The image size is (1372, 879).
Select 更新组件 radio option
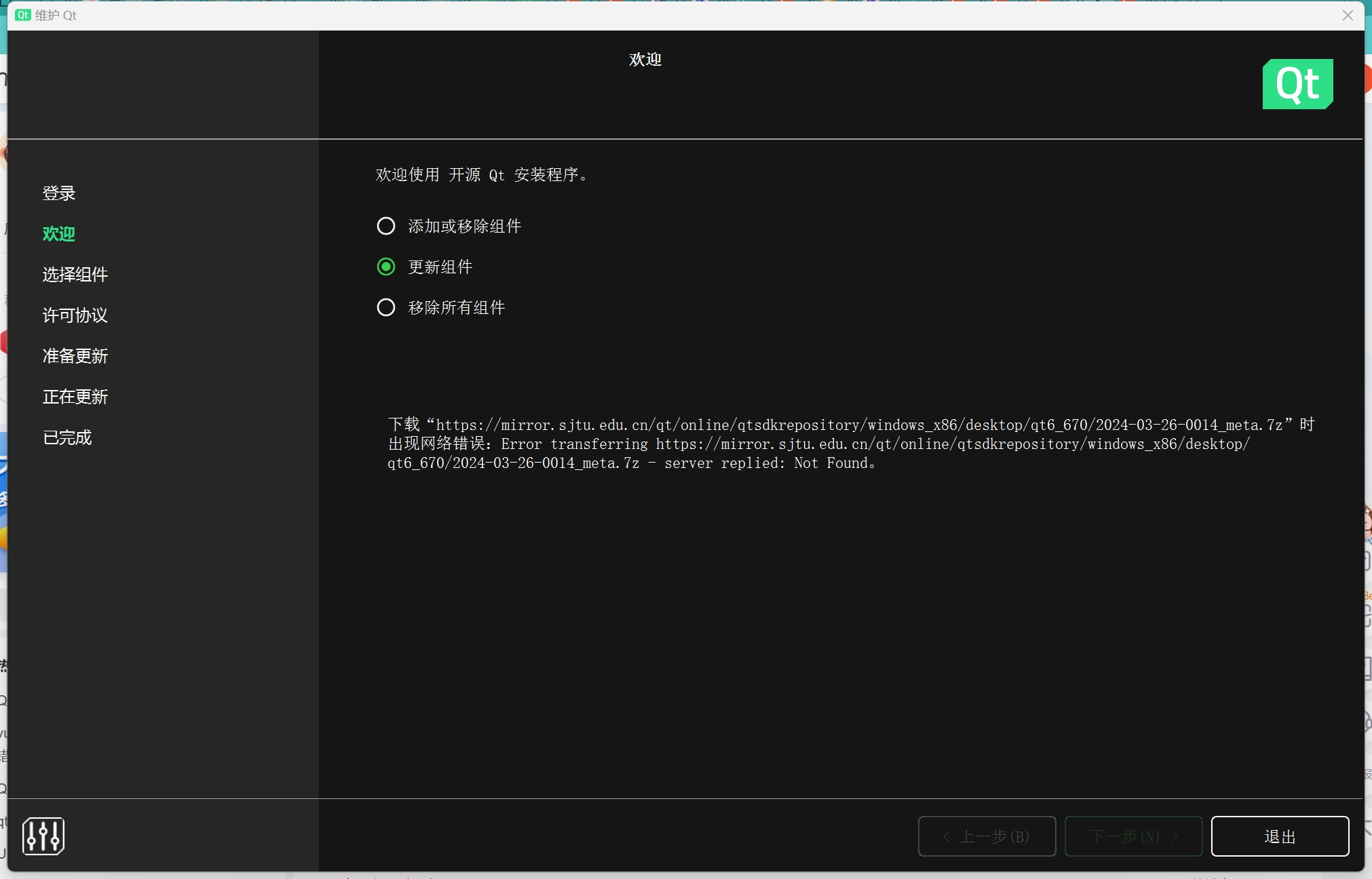pos(386,267)
